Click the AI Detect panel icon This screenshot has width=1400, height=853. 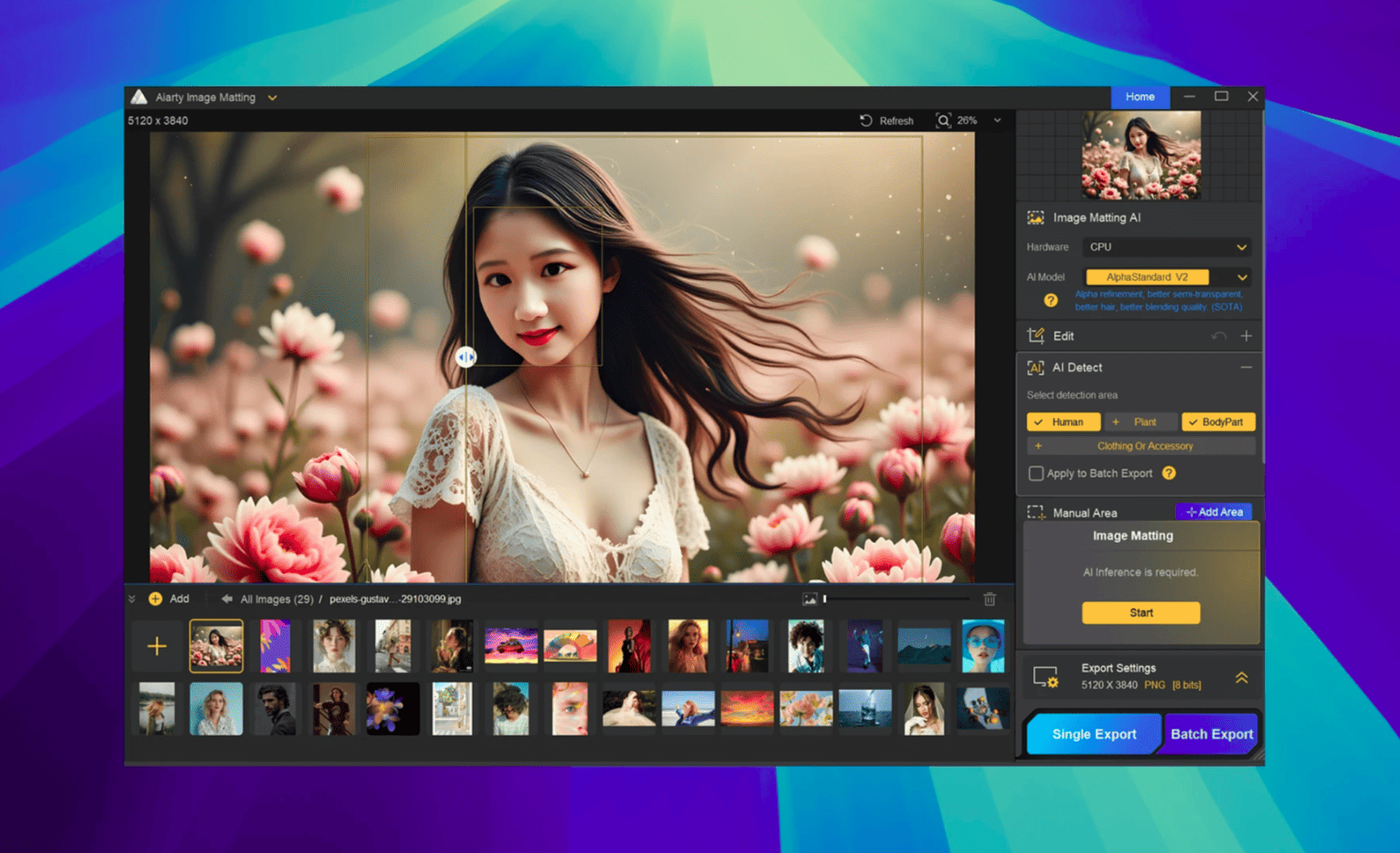click(x=1036, y=367)
